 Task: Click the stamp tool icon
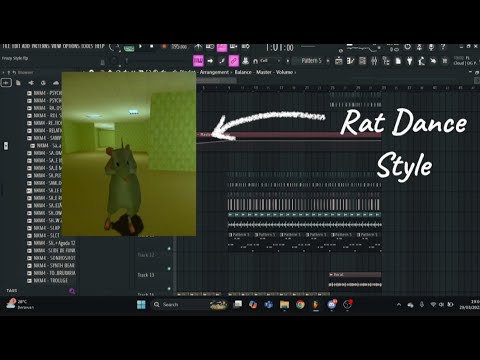click(x=245, y=61)
